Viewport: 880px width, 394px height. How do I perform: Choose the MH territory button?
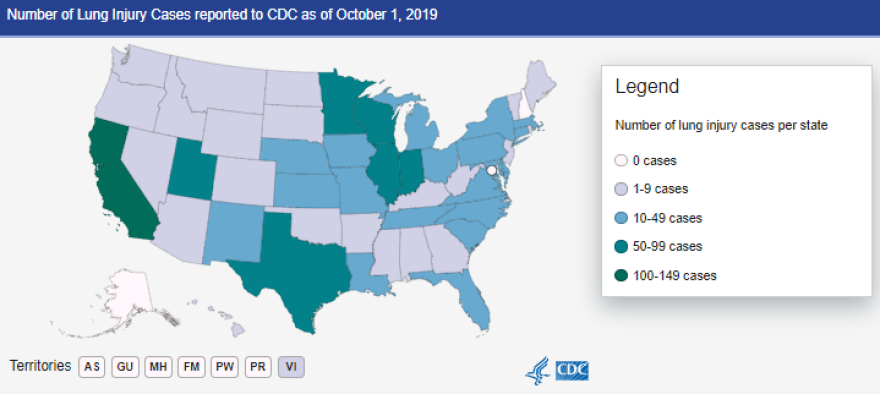pyautogui.click(x=159, y=367)
